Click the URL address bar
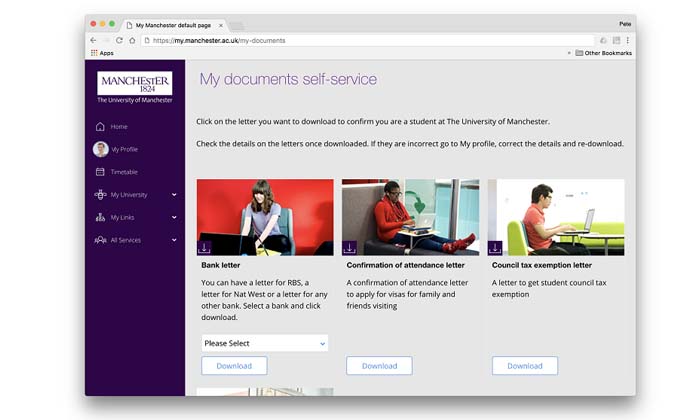The height and width of the screenshot is (420, 700). tap(368, 40)
